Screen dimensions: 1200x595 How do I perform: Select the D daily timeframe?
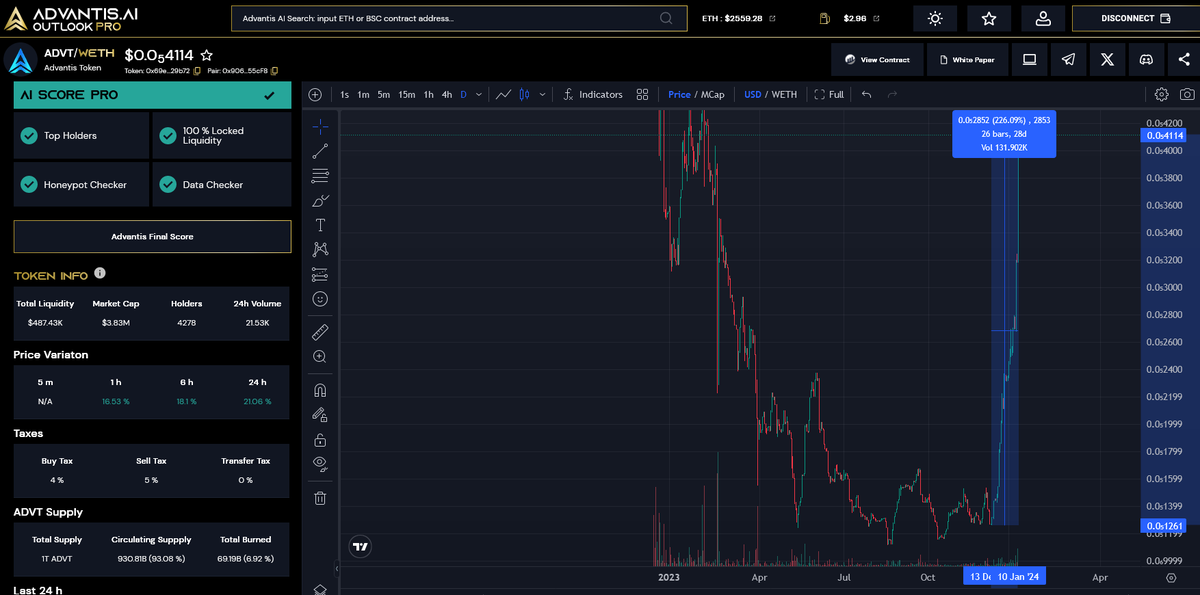(463, 95)
